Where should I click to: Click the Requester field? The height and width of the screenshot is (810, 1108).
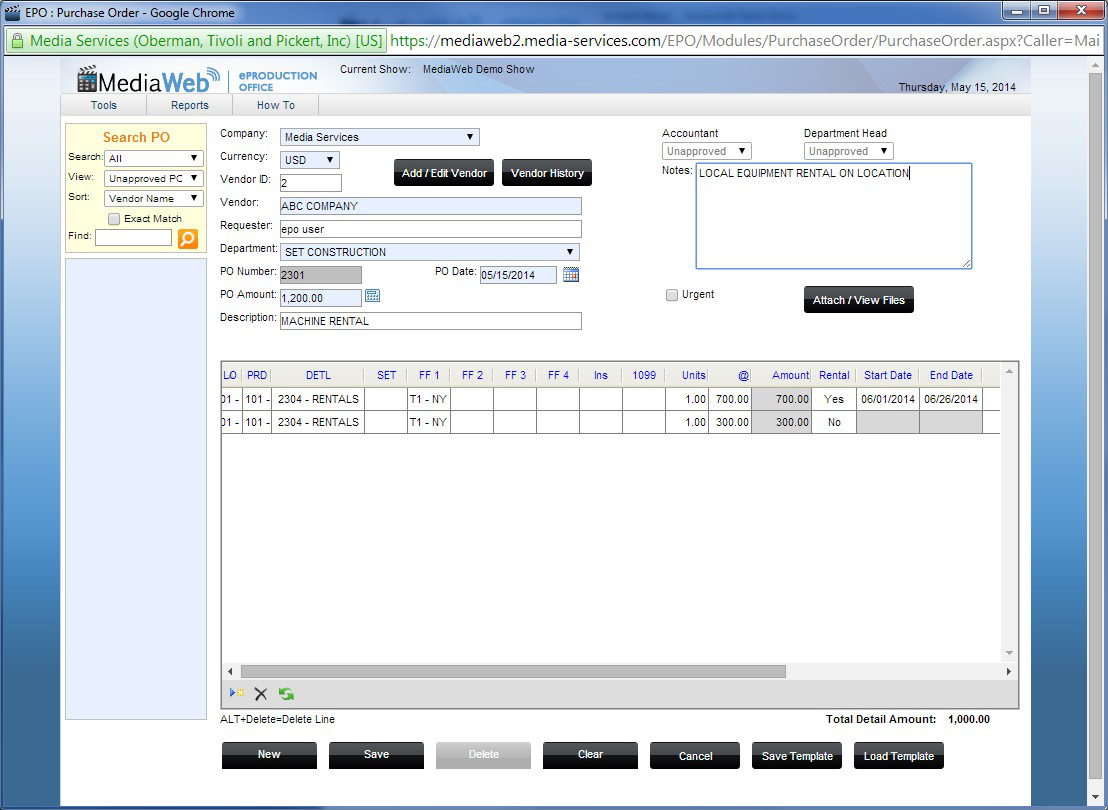tap(431, 229)
